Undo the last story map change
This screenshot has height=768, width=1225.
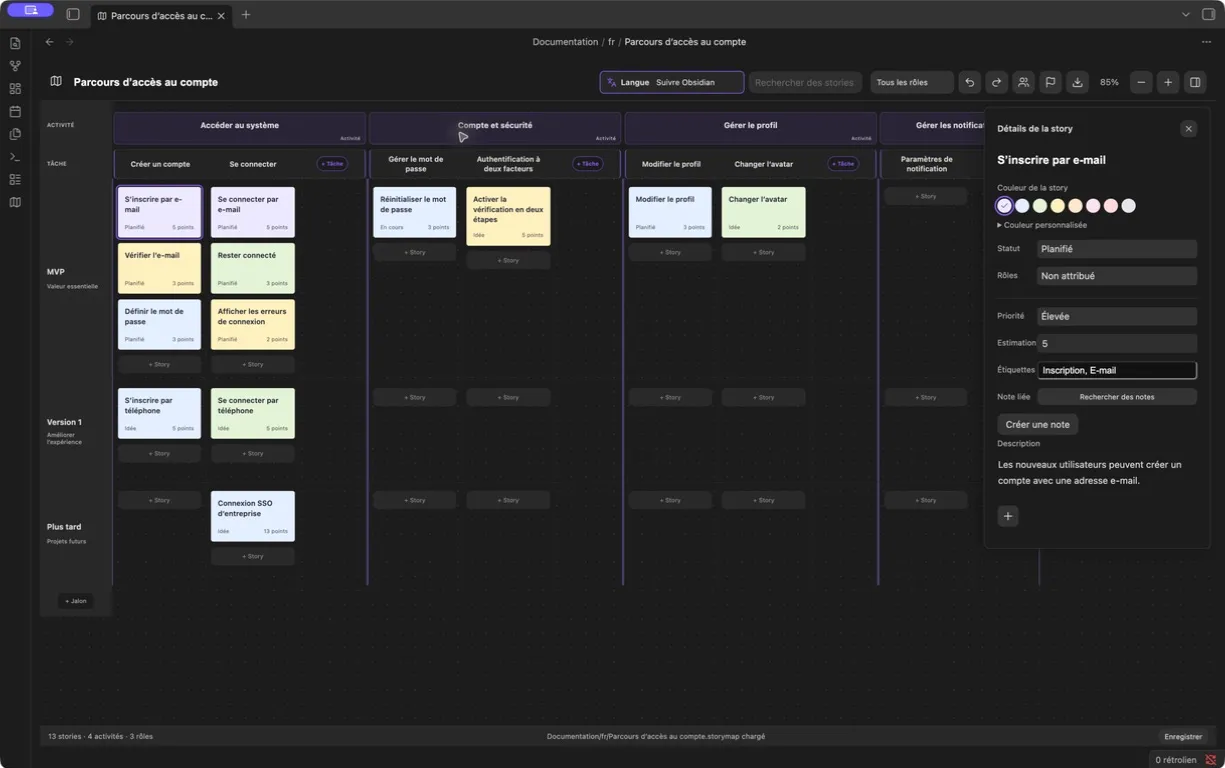969,82
